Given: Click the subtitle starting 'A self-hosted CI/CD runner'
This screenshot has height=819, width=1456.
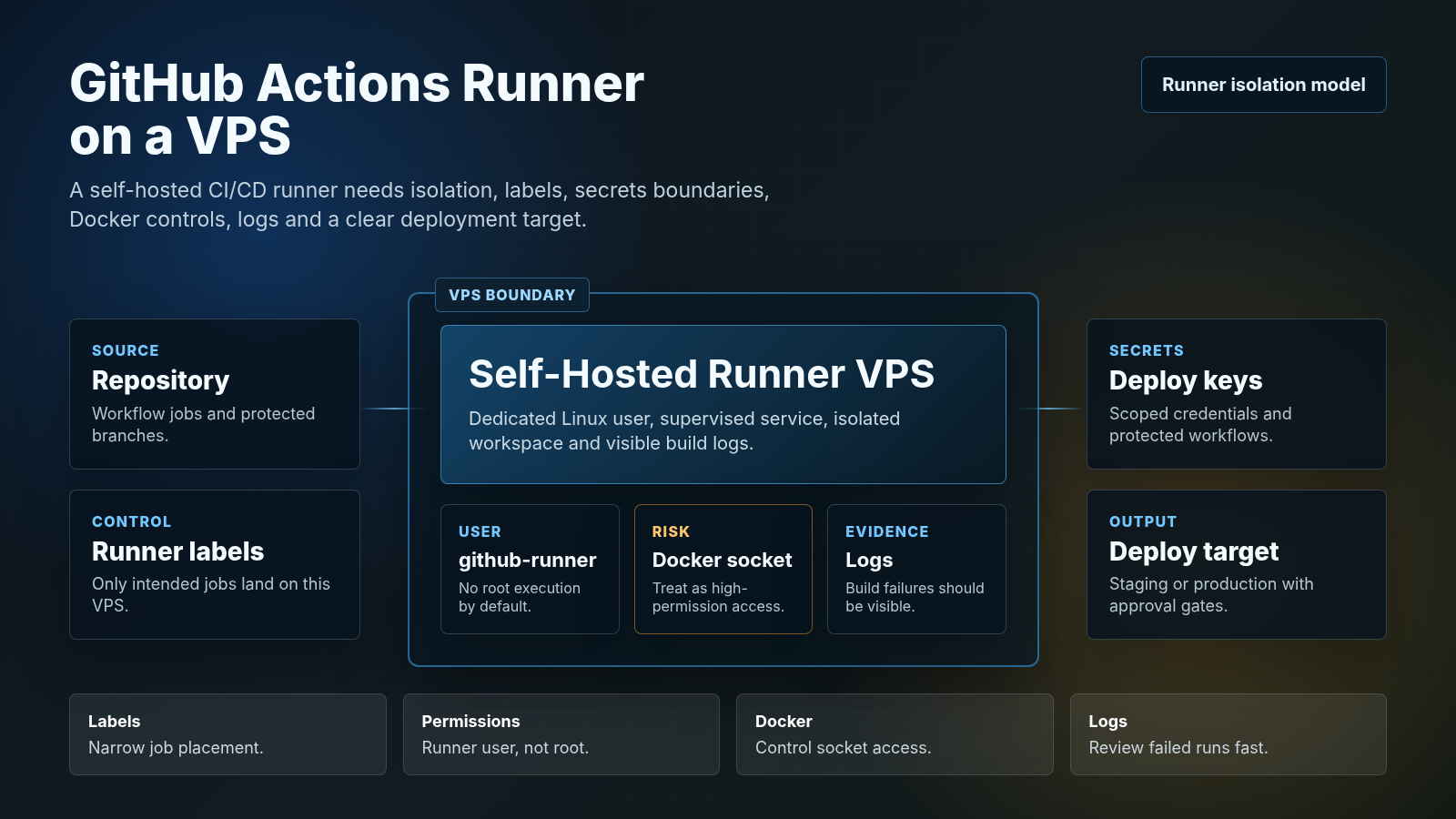Looking at the screenshot, I should [420, 205].
